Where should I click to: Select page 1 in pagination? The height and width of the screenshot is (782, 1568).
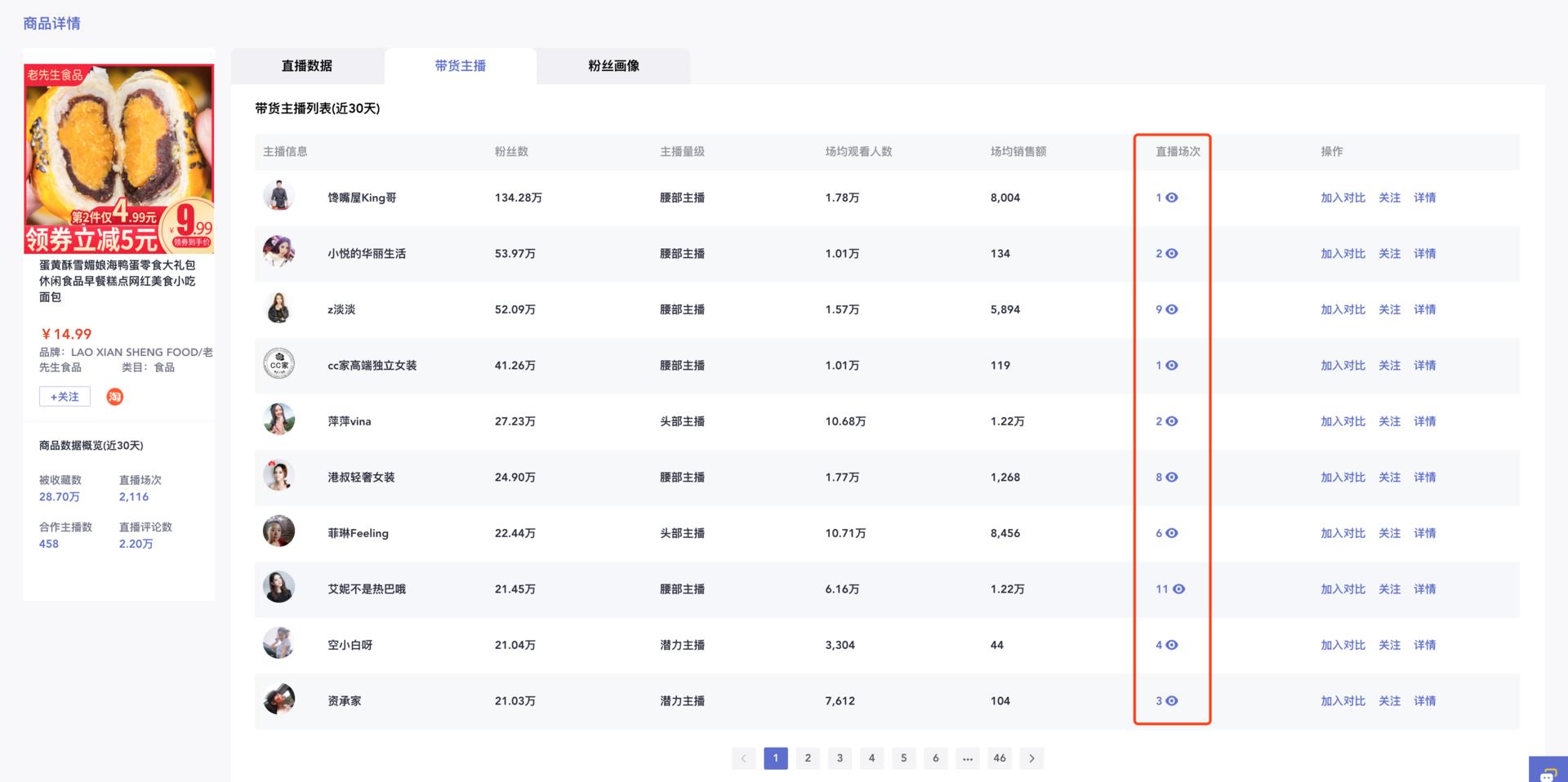(776, 758)
